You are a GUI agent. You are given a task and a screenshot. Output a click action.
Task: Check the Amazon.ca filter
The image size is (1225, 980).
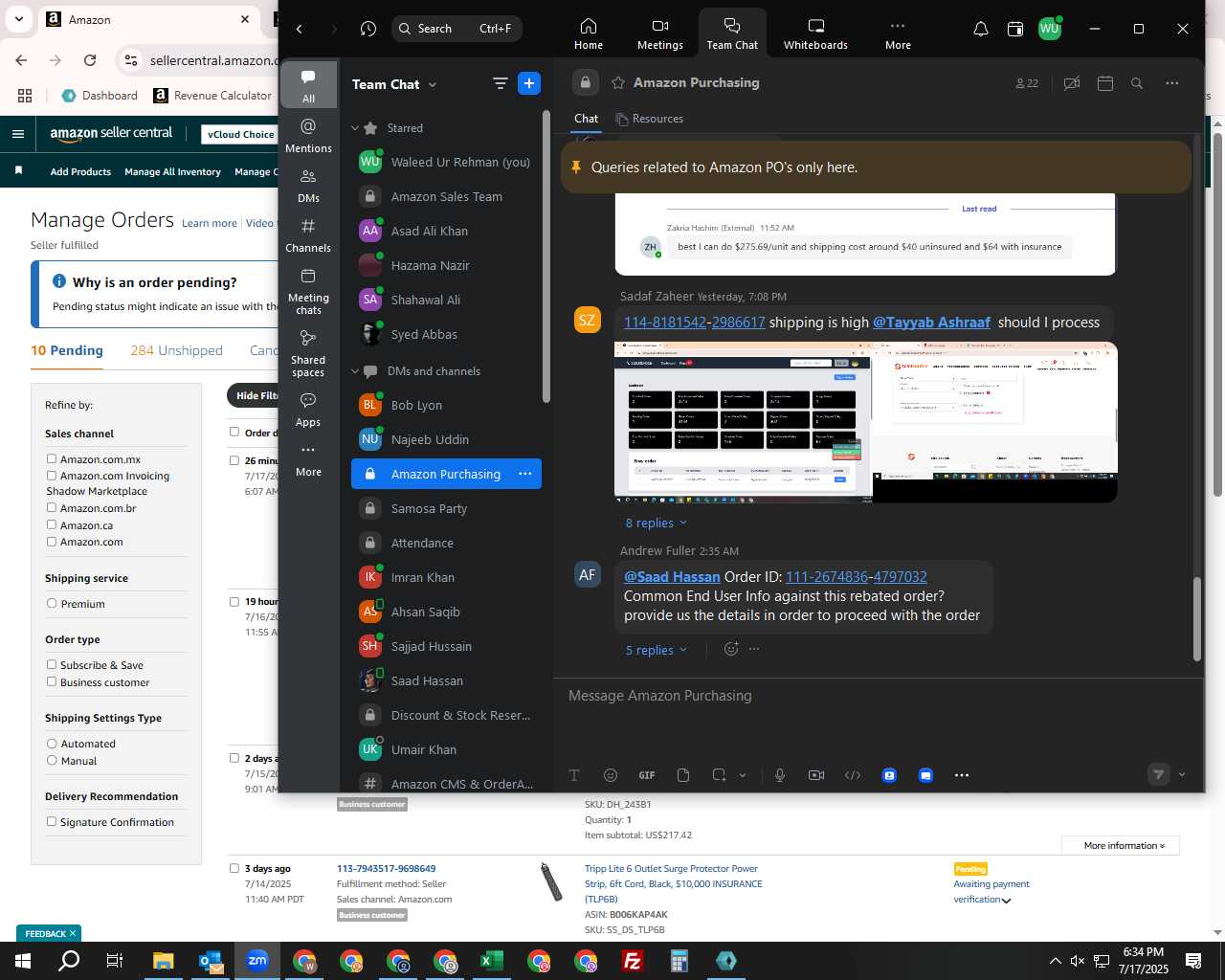52,524
